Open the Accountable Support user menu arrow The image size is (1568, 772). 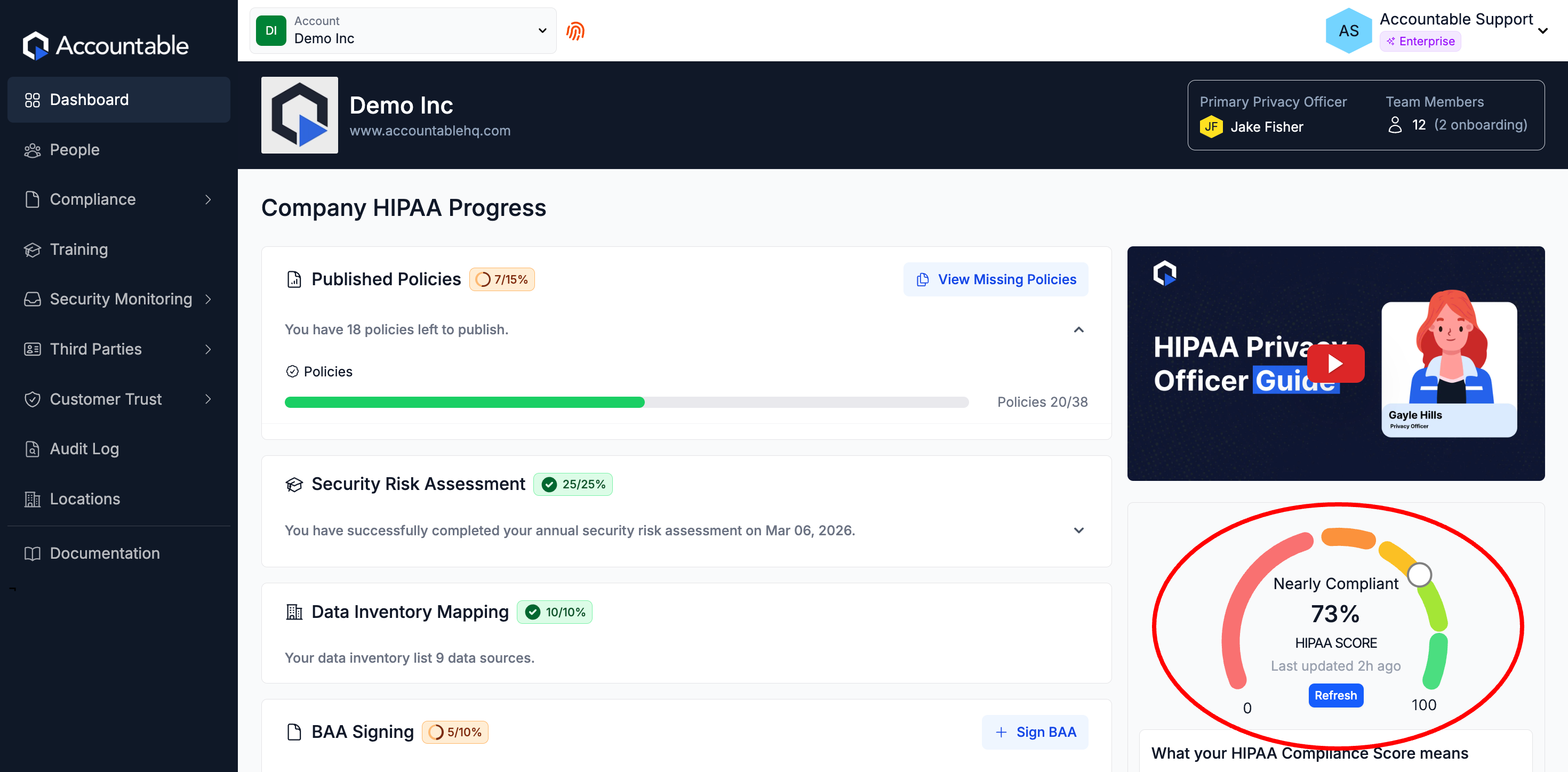point(1542,31)
